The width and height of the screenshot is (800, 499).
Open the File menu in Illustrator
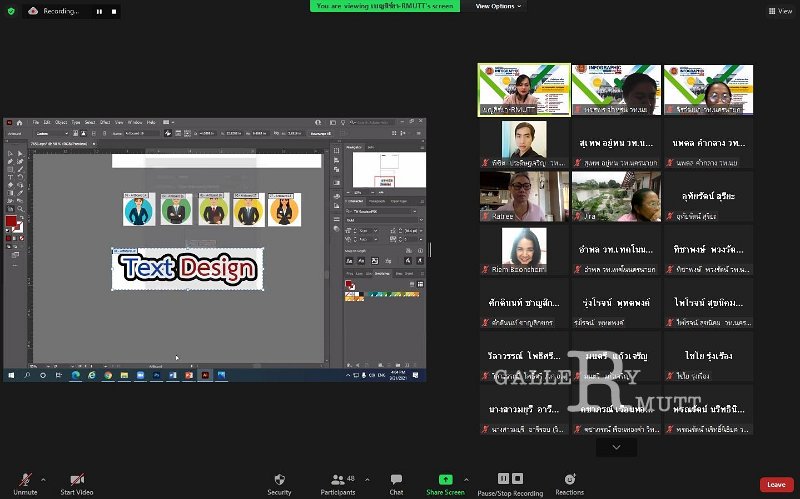[x=36, y=122]
